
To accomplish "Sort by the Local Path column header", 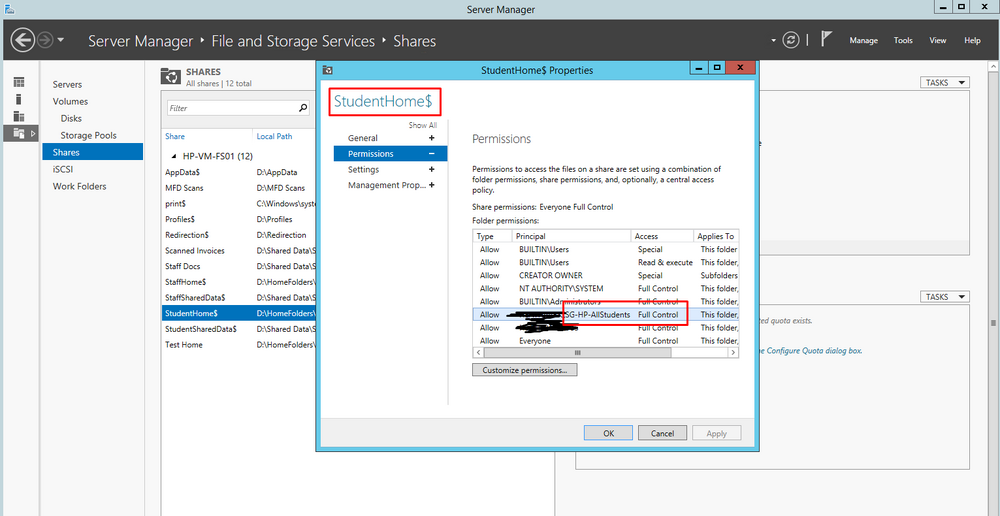I will click(274, 136).
